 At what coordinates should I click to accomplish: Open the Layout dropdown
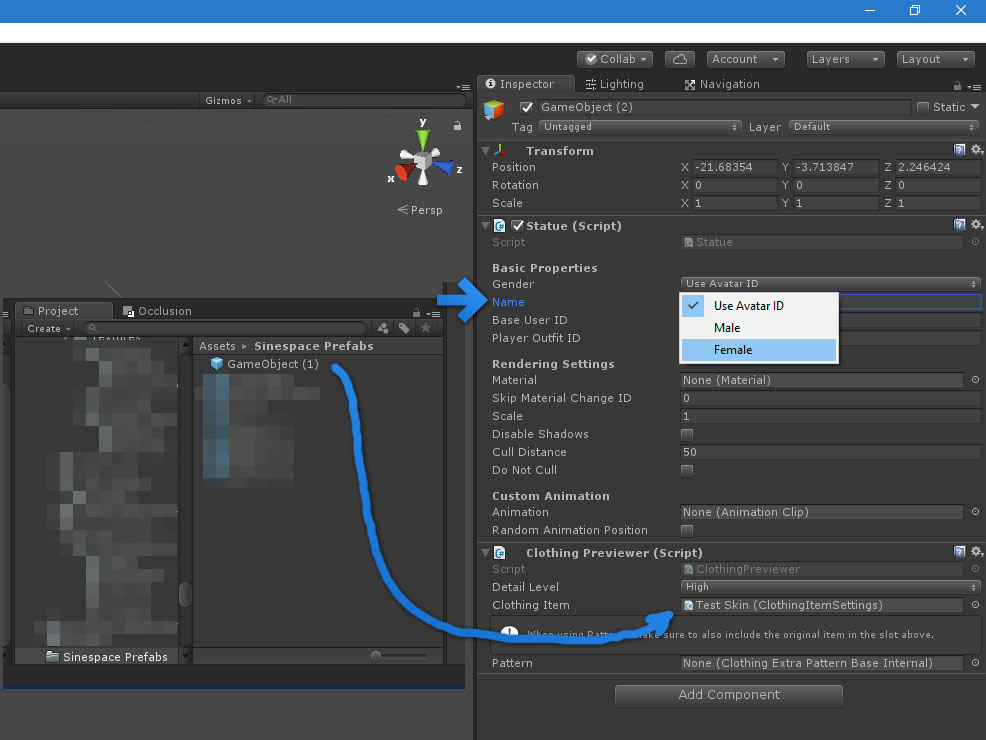[x=935, y=59]
